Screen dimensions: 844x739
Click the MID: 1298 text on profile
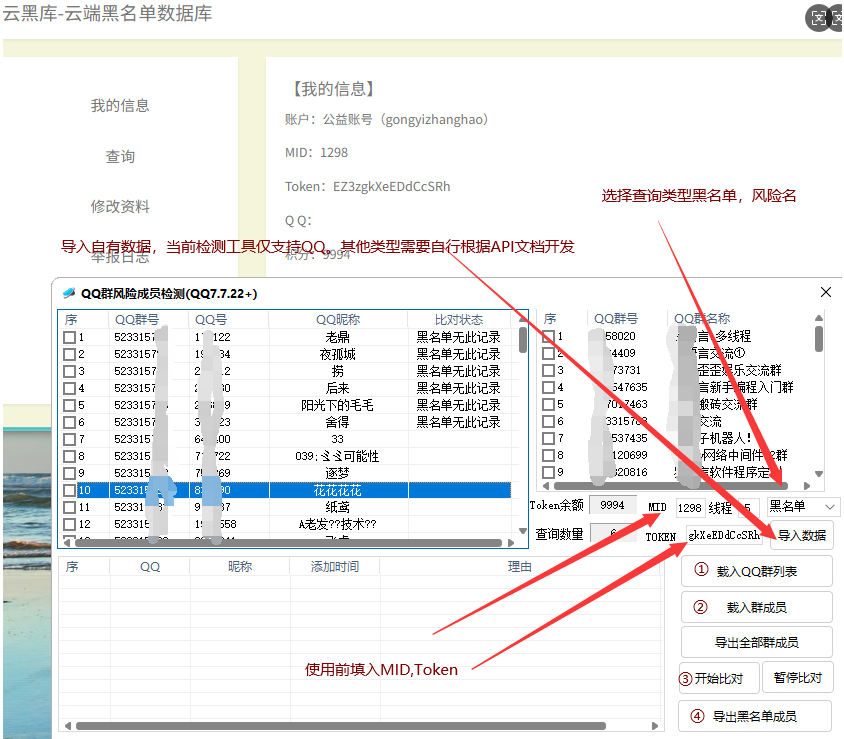click(x=316, y=153)
